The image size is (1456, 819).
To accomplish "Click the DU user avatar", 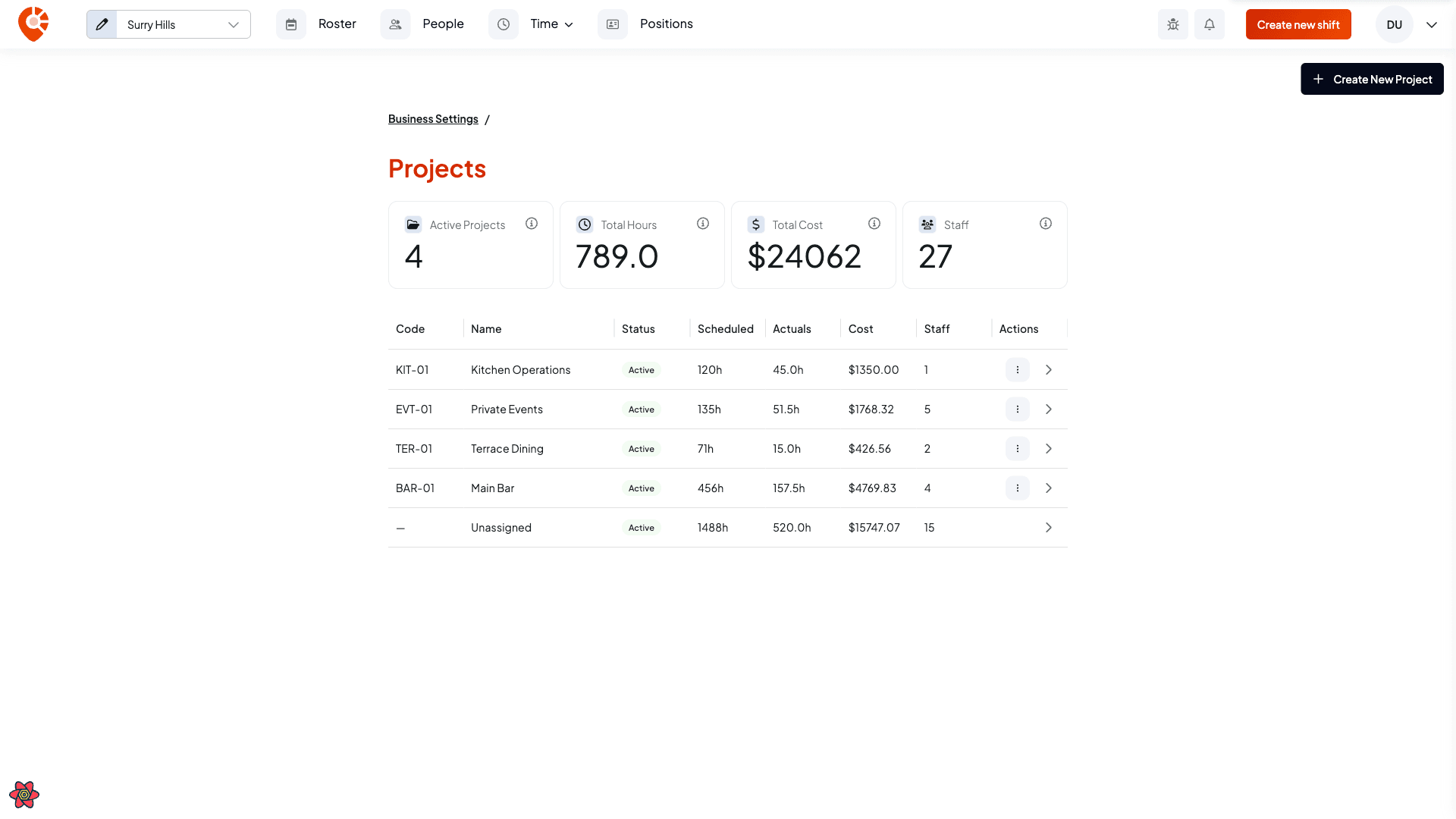I will click(1395, 24).
